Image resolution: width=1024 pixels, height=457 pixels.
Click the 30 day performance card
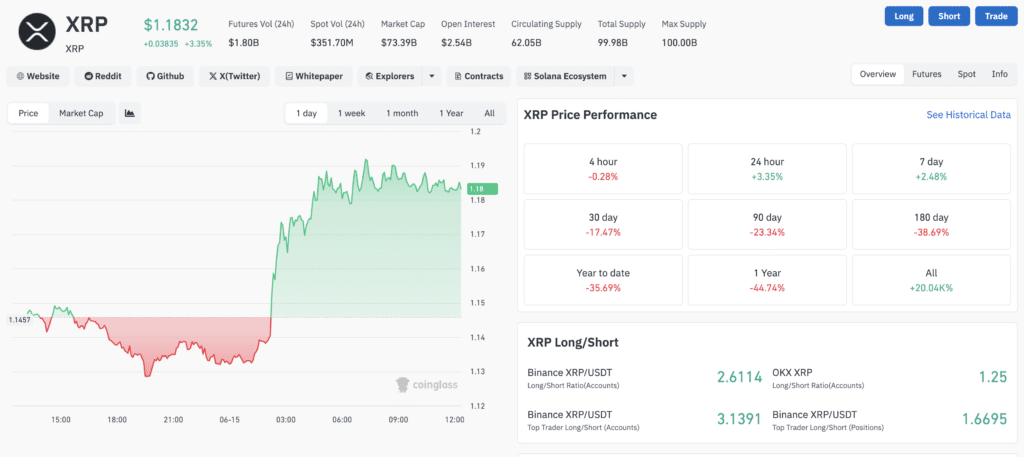pos(603,224)
